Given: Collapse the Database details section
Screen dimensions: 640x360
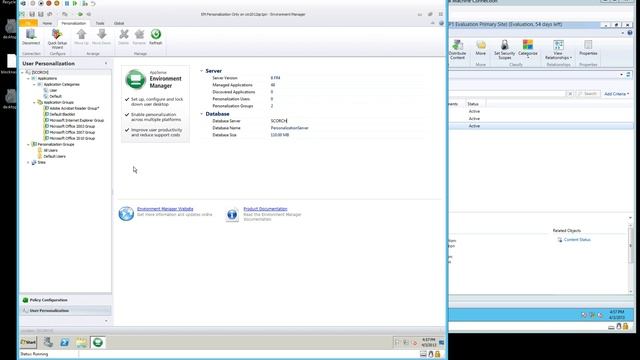Looking at the screenshot, I should point(202,114).
